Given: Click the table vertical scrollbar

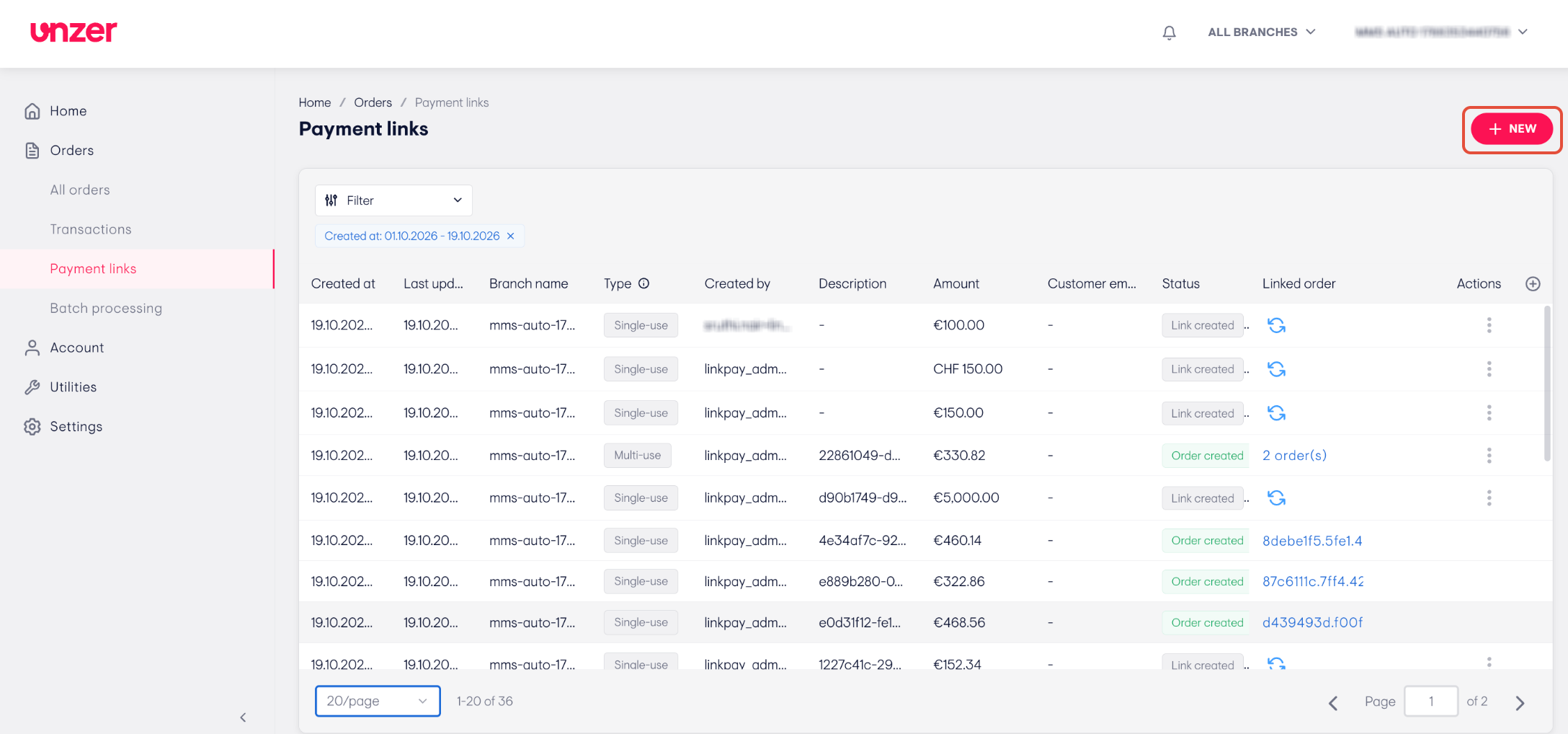Looking at the screenshot, I should pos(1547,383).
